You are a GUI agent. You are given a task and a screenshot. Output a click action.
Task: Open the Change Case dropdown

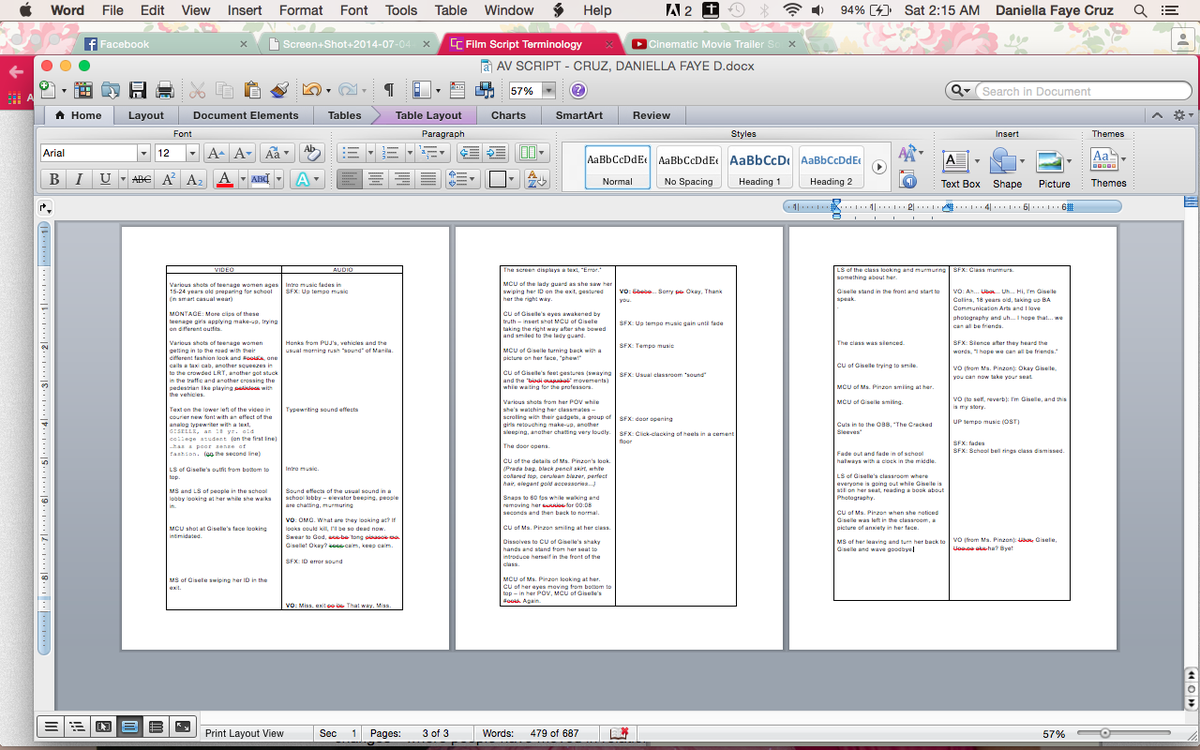pos(275,153)
